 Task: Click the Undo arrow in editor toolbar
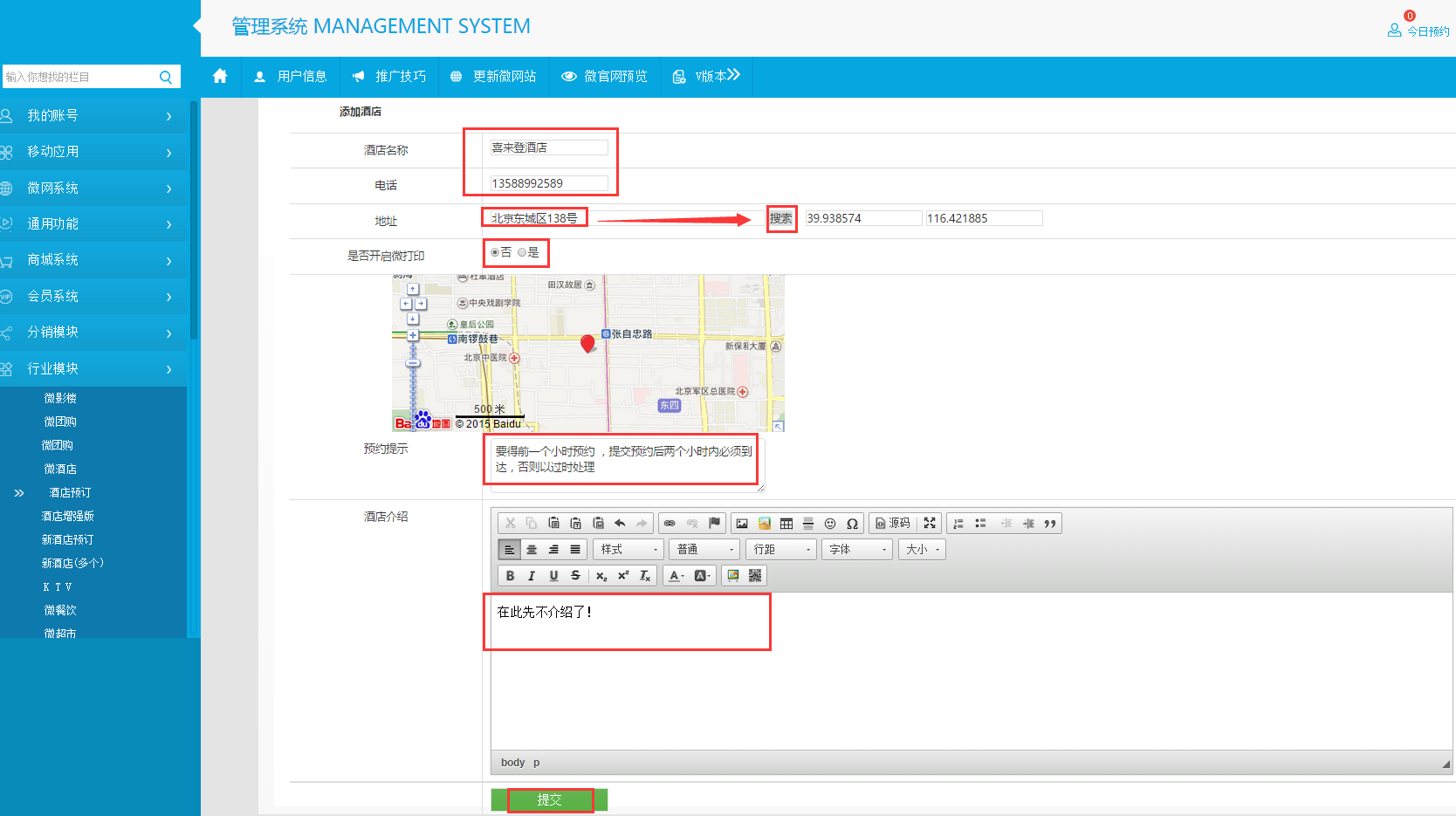(x=620, y=524)
